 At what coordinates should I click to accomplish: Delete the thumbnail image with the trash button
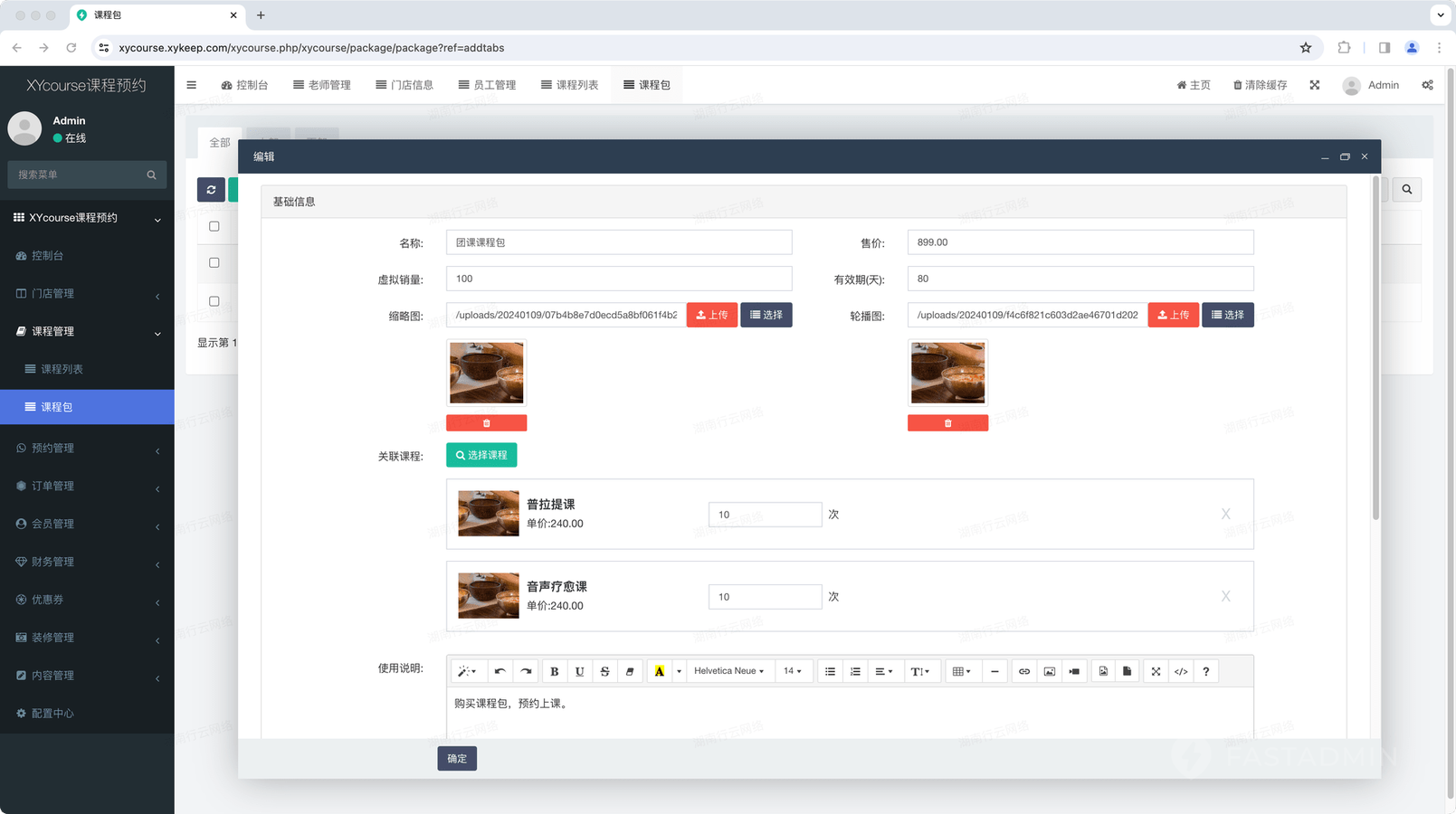(x=486, y=423)
